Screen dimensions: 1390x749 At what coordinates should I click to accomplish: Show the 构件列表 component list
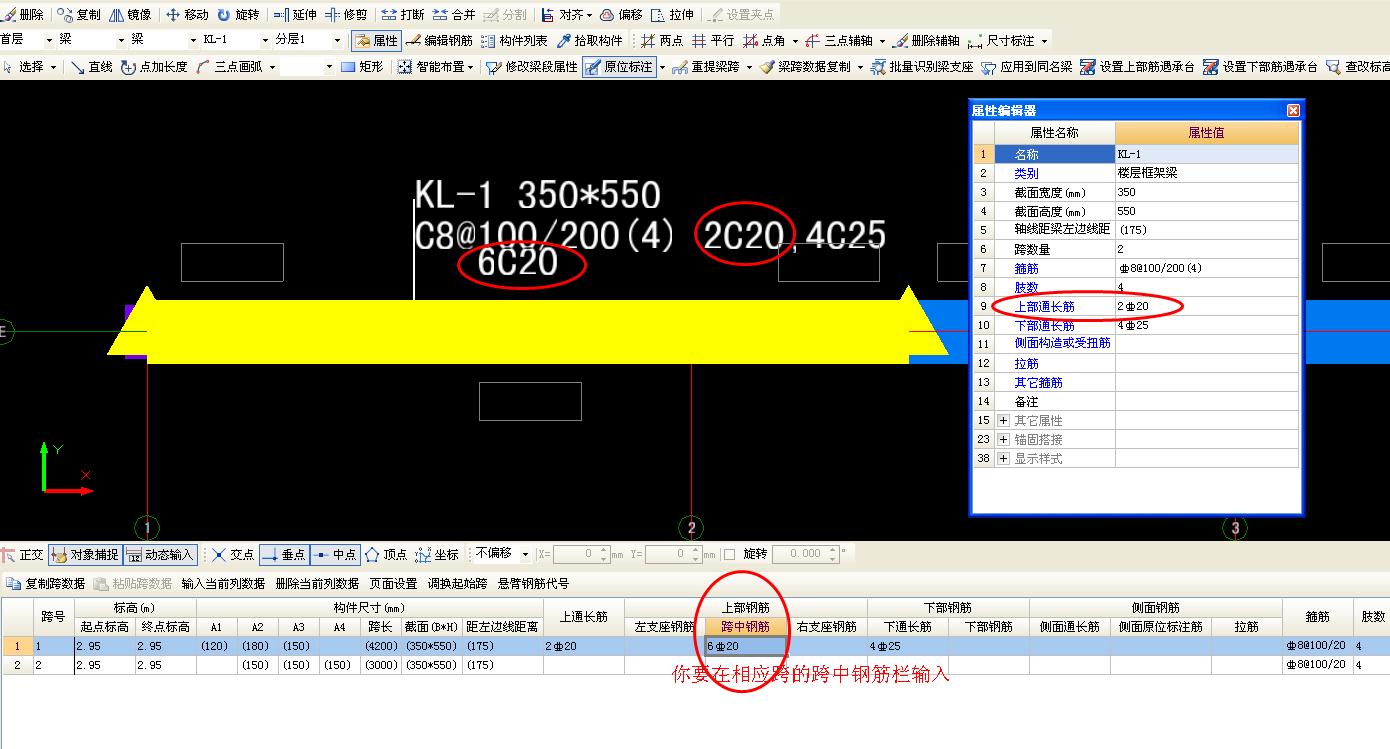point(514,41)
